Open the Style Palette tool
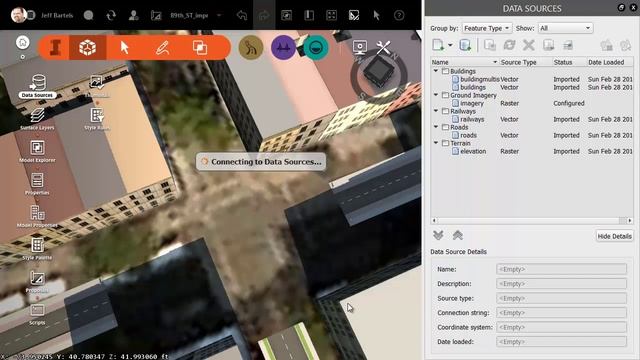Screen dimensions: 640x360 [x=37, y=245]
